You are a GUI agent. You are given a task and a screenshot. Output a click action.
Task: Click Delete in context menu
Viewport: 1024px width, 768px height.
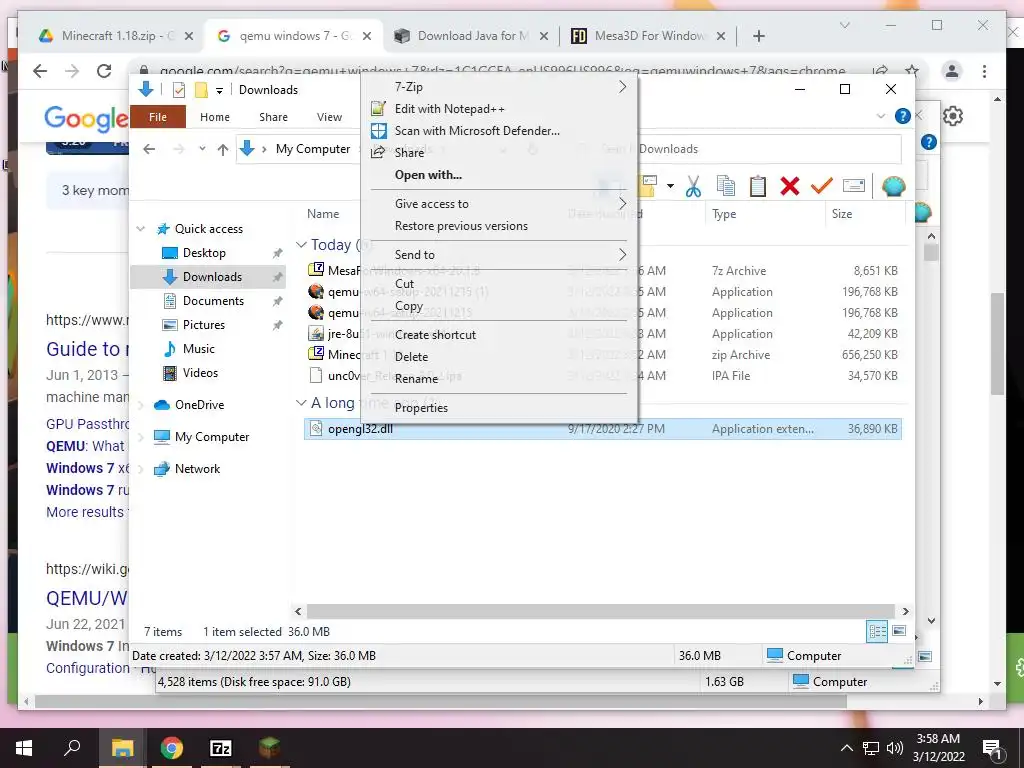(500, 357)
